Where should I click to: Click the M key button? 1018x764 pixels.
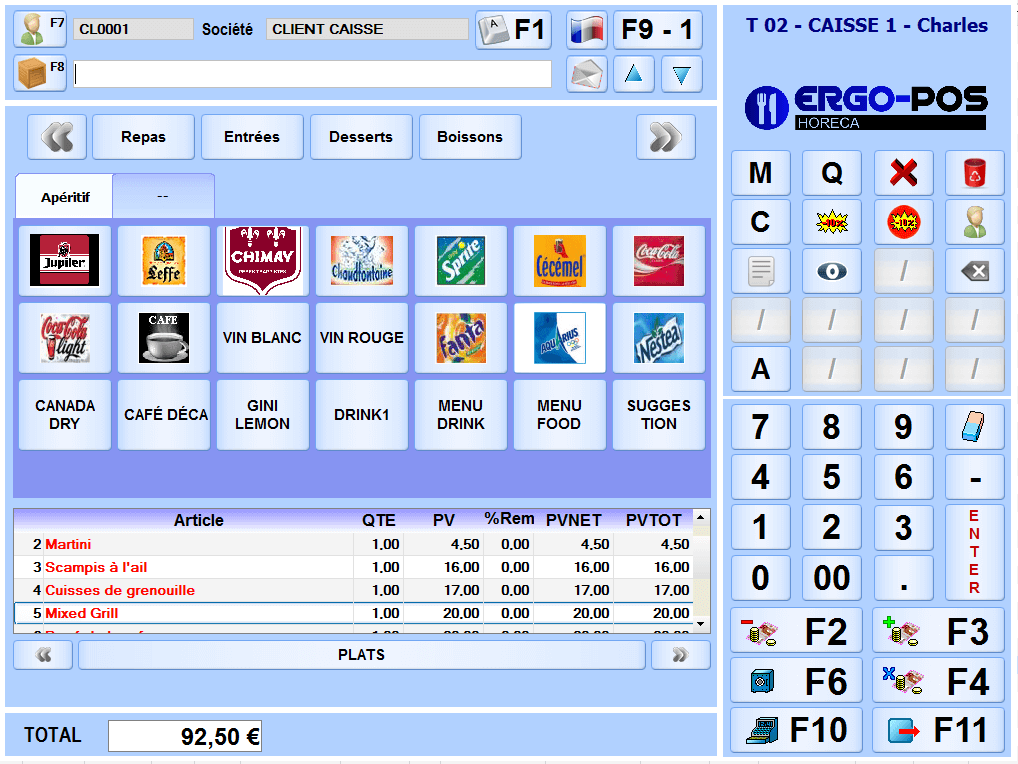pos(760,173)
